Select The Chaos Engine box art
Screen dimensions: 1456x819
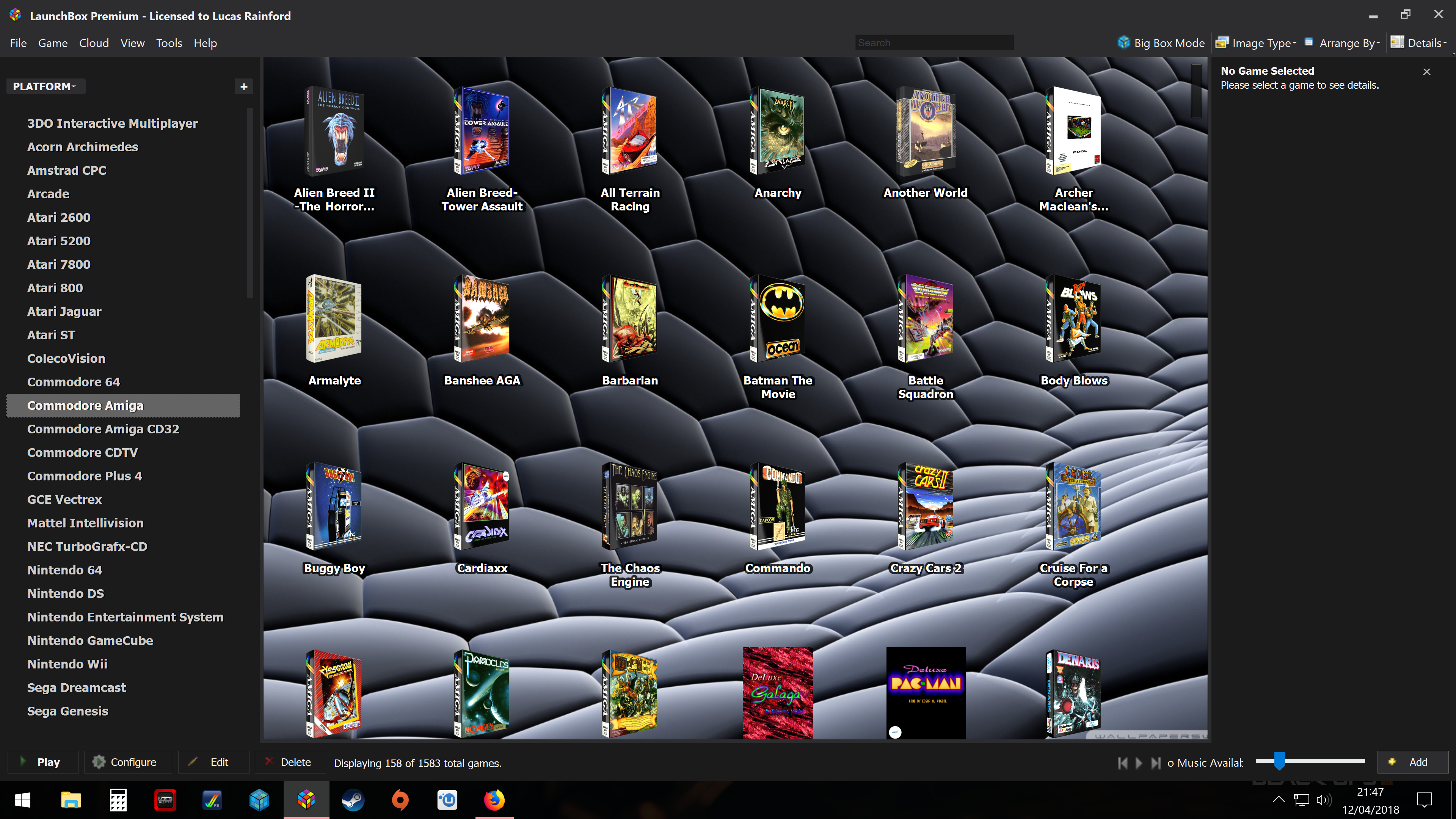pos(630,507)
